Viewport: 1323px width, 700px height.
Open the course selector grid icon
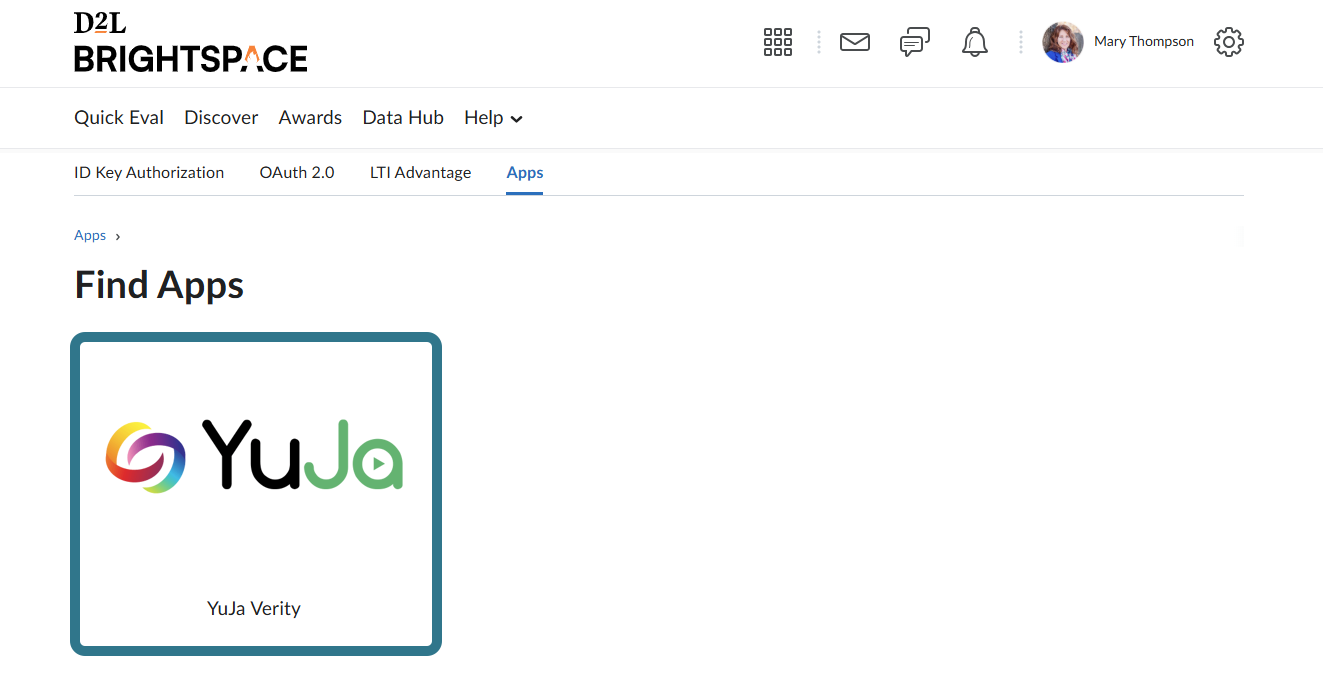777,42
